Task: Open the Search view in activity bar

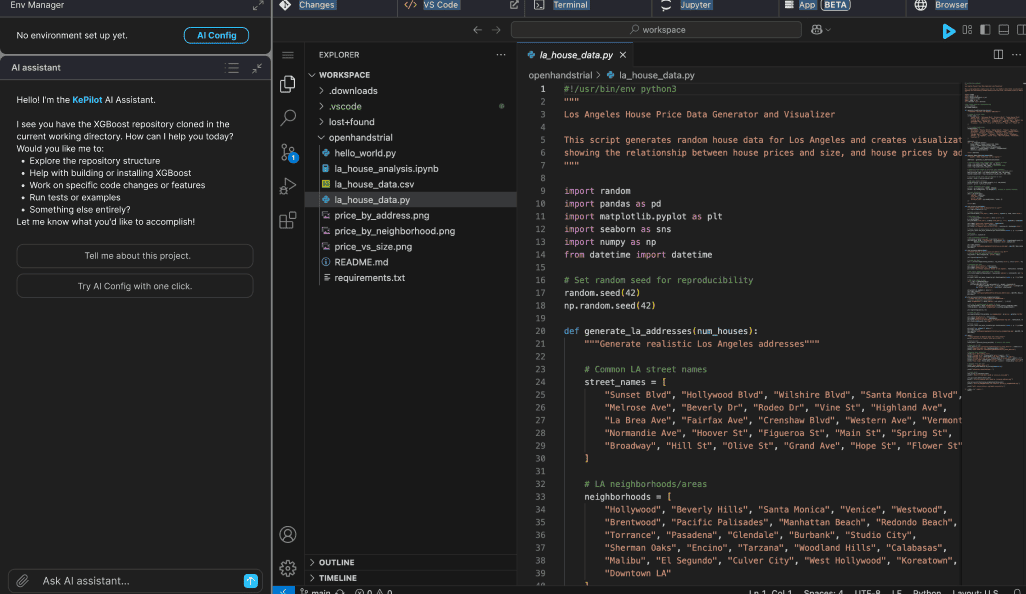Action: [x=287, y=118]
